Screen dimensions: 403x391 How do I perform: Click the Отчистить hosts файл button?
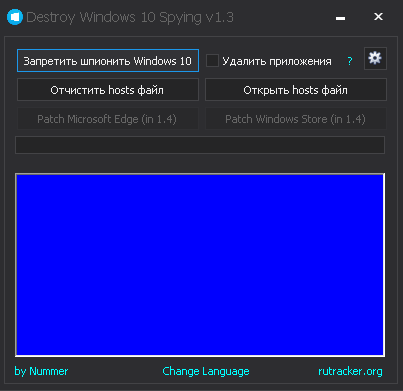tap(108, 90)
